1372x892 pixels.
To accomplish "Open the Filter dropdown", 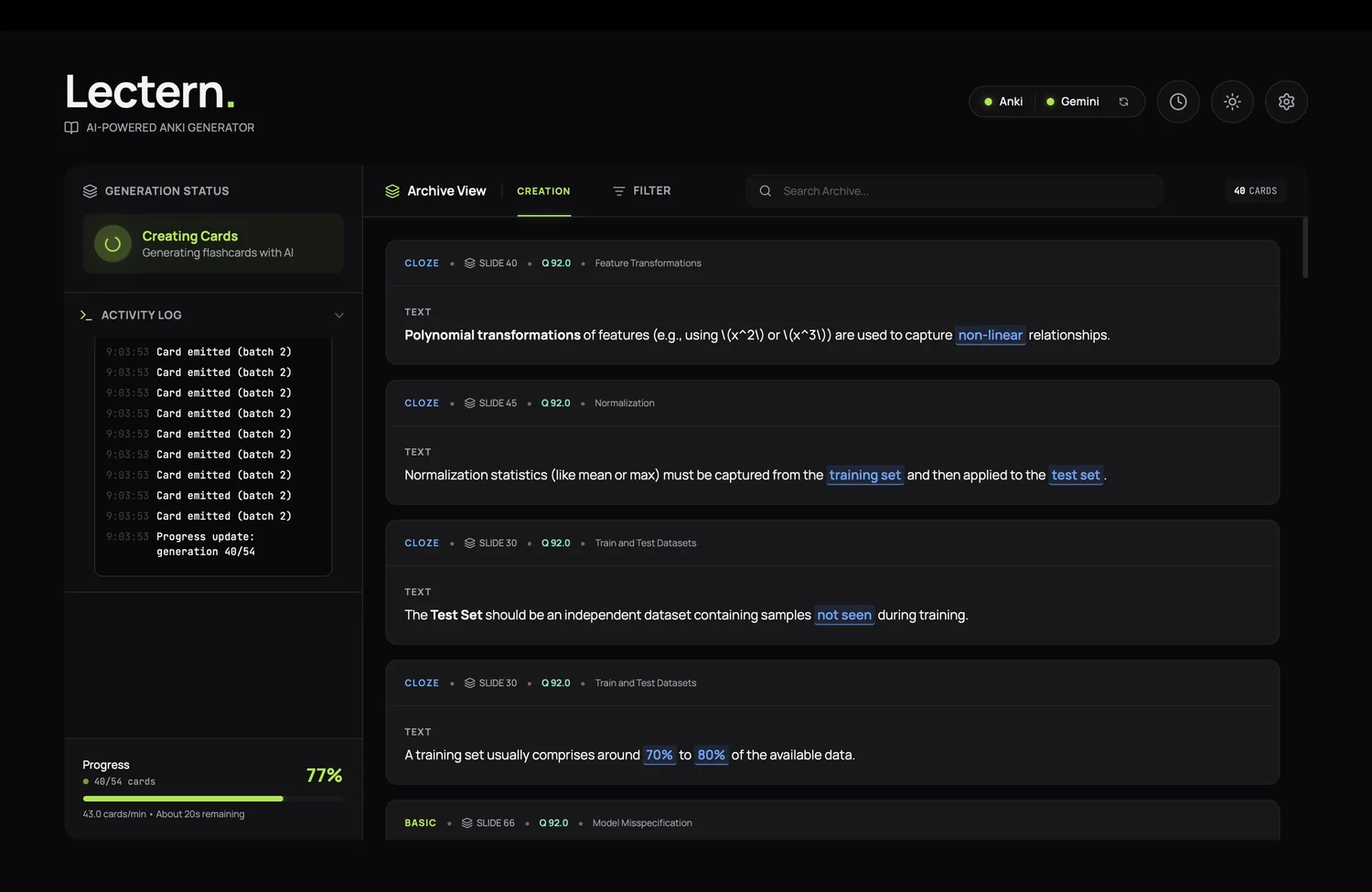I will click(642, 191).
